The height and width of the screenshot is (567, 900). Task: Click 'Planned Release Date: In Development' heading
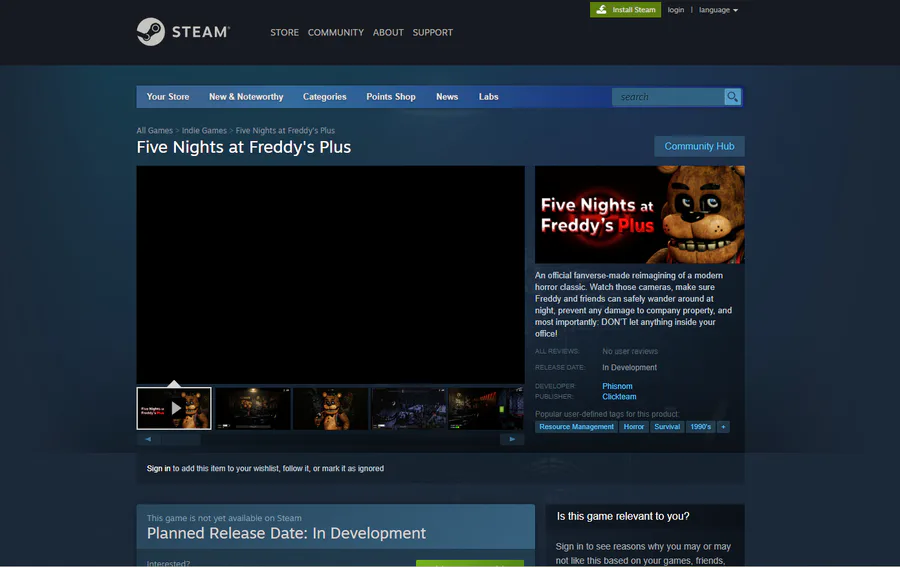pos(286,533)
